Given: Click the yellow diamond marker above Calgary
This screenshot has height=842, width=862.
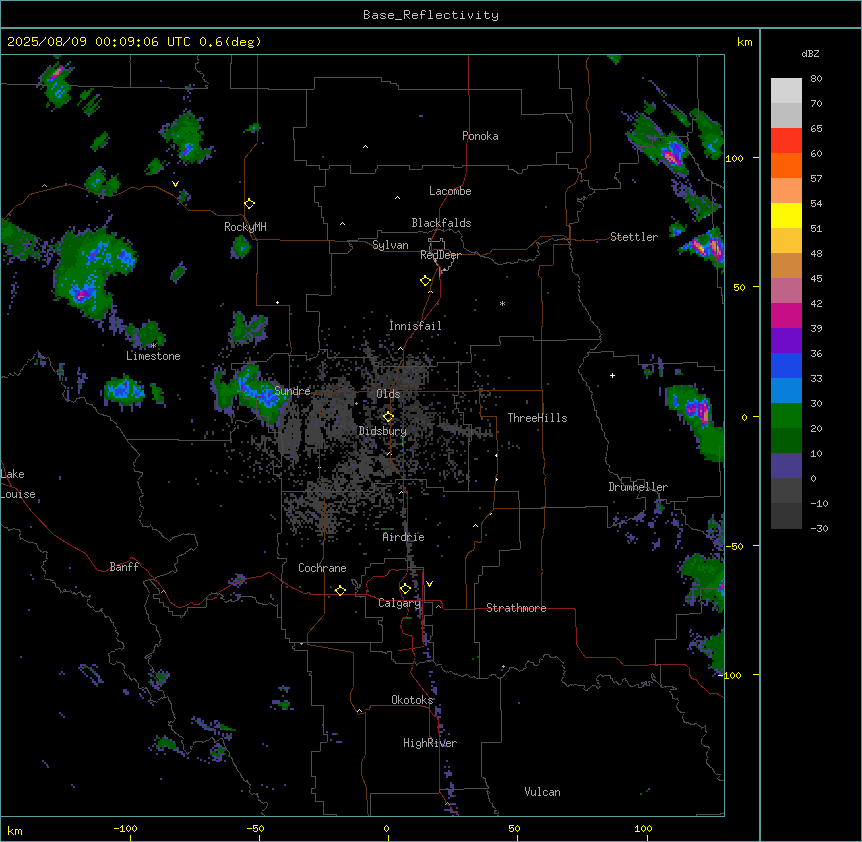Looking at the screenshot, I should coord(405,589).
